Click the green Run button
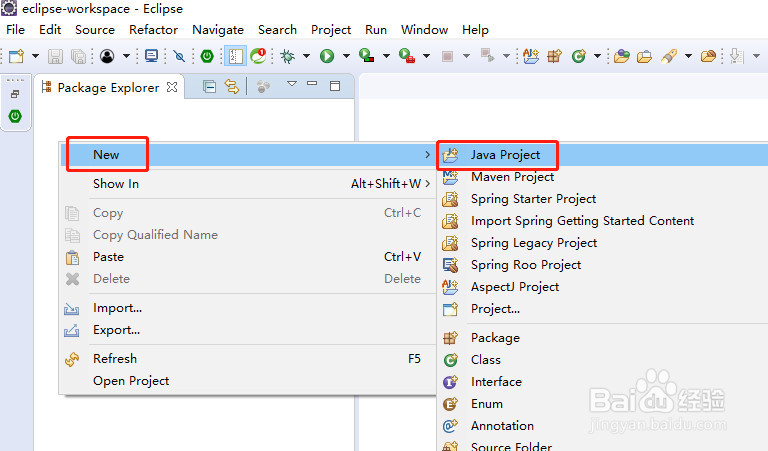Screen dimensions: 768x451 327,56
